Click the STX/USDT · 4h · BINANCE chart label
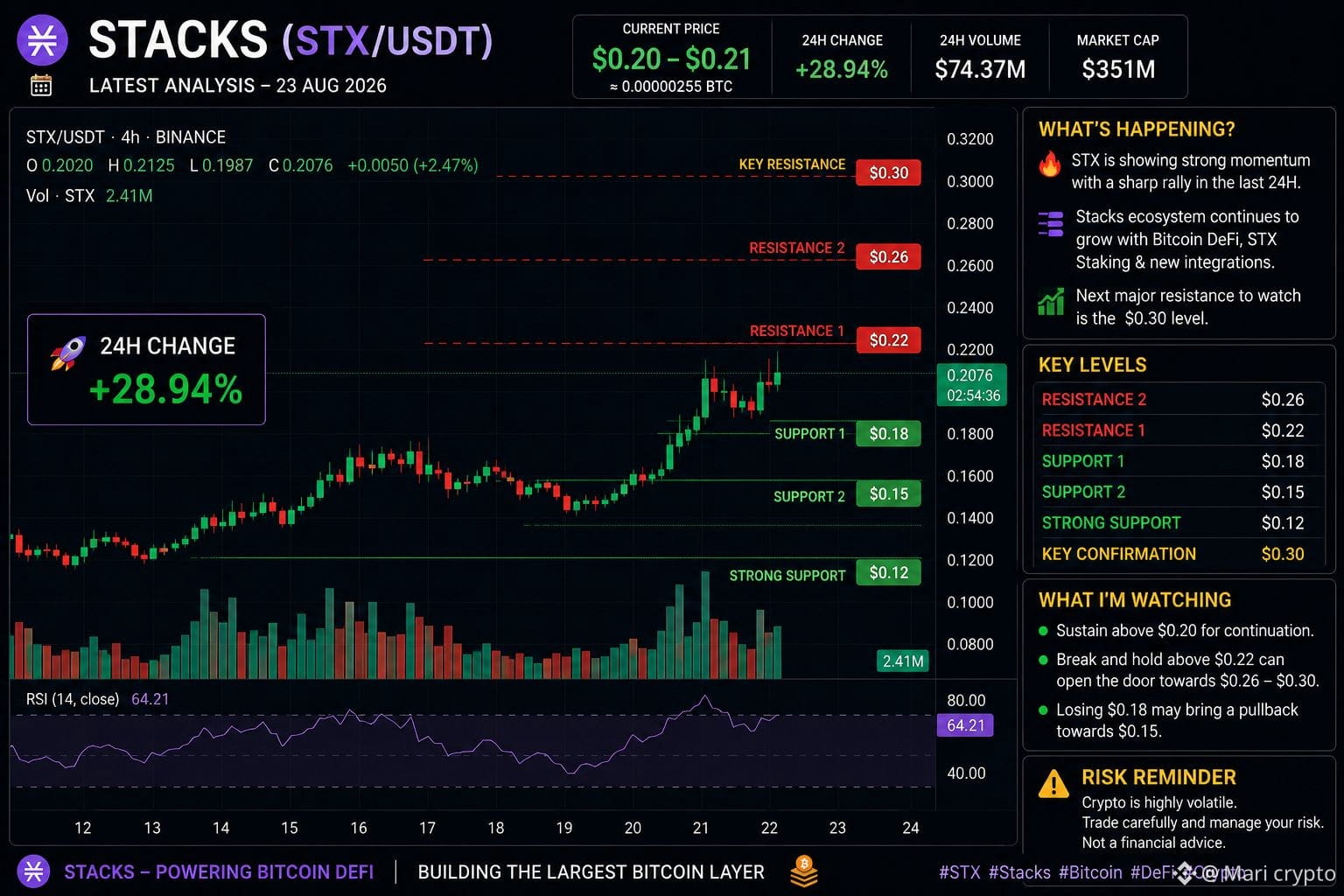This screenshot has width=1344, height=896. 126,137
